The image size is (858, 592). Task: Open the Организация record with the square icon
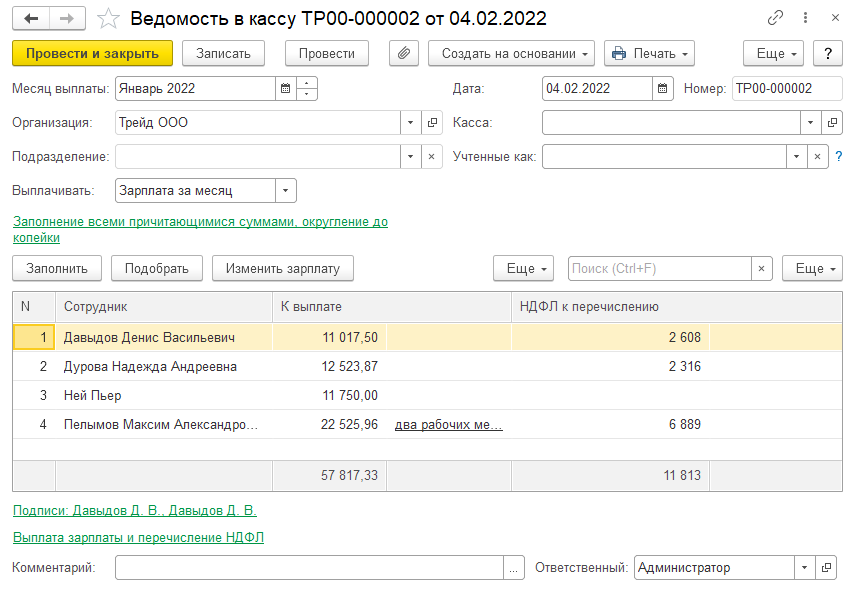point(432,123)
